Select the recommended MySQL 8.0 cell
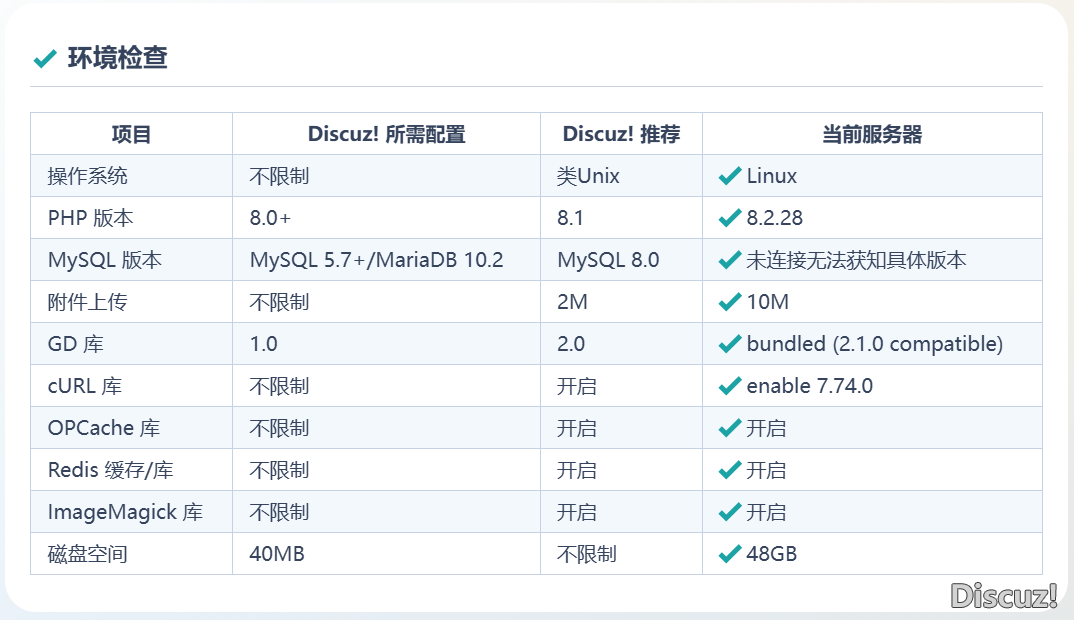This screenshot has height=620, width=1074. click(x=608, y=261)
